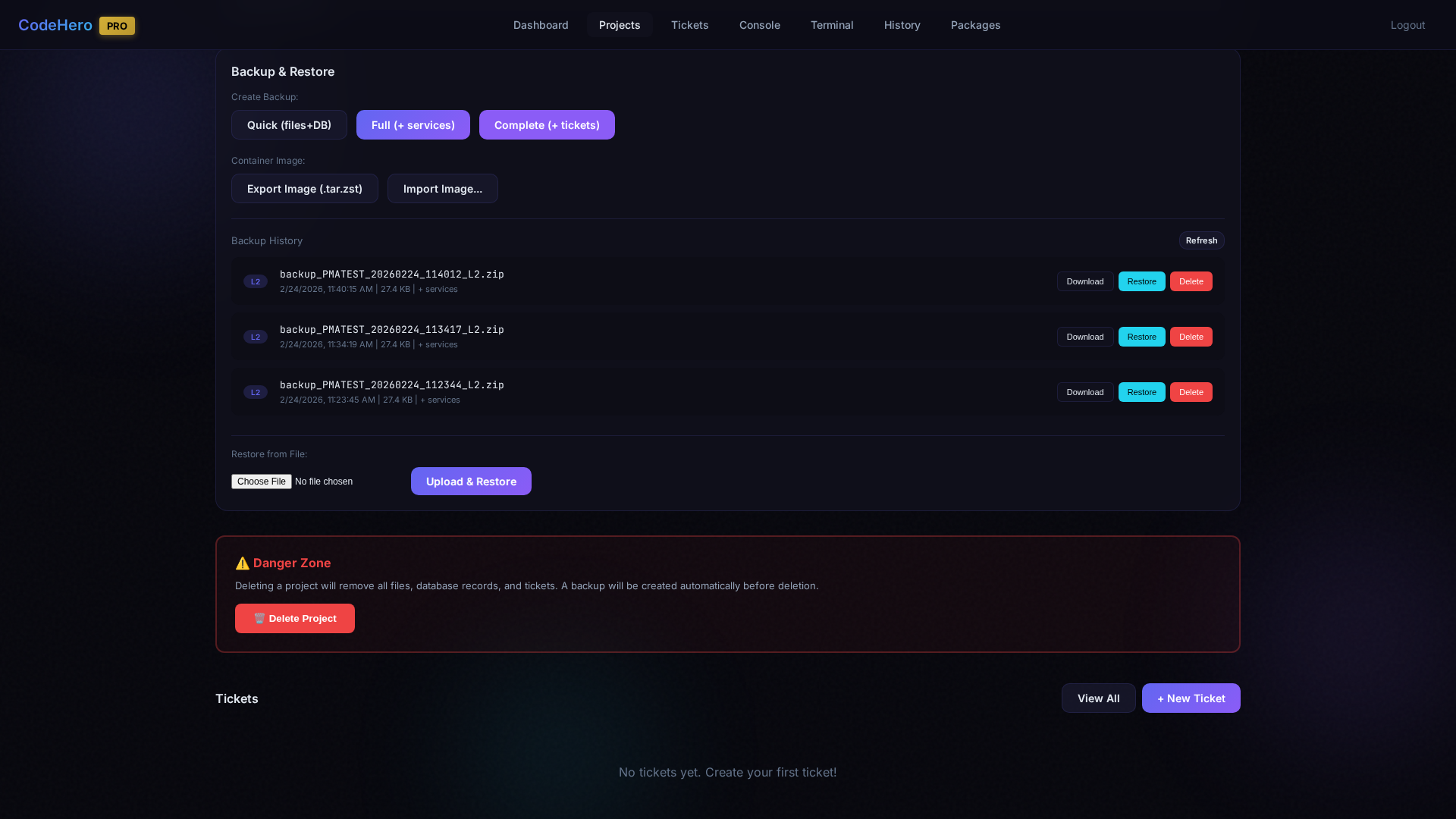The height and width of the screenshot is (819, 1456).
Task: Start a Full (+ services) backup
Action: [413, 125]
